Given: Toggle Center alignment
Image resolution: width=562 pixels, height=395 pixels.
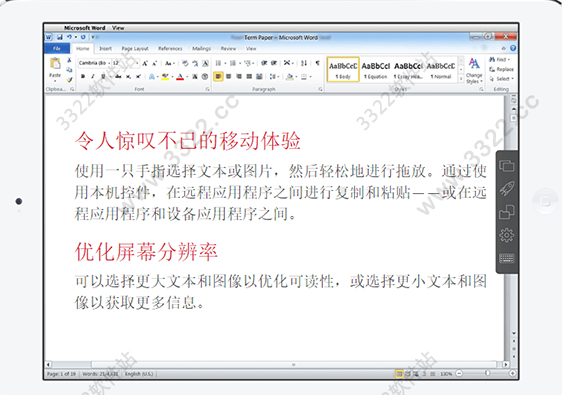Looking at the screenshot, I should [x=228, y=76].
